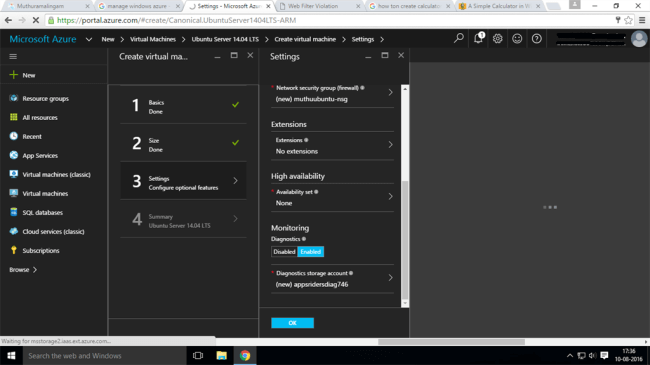Open step 3 Settings
The image size is (650, 365).
coord(183,181)
